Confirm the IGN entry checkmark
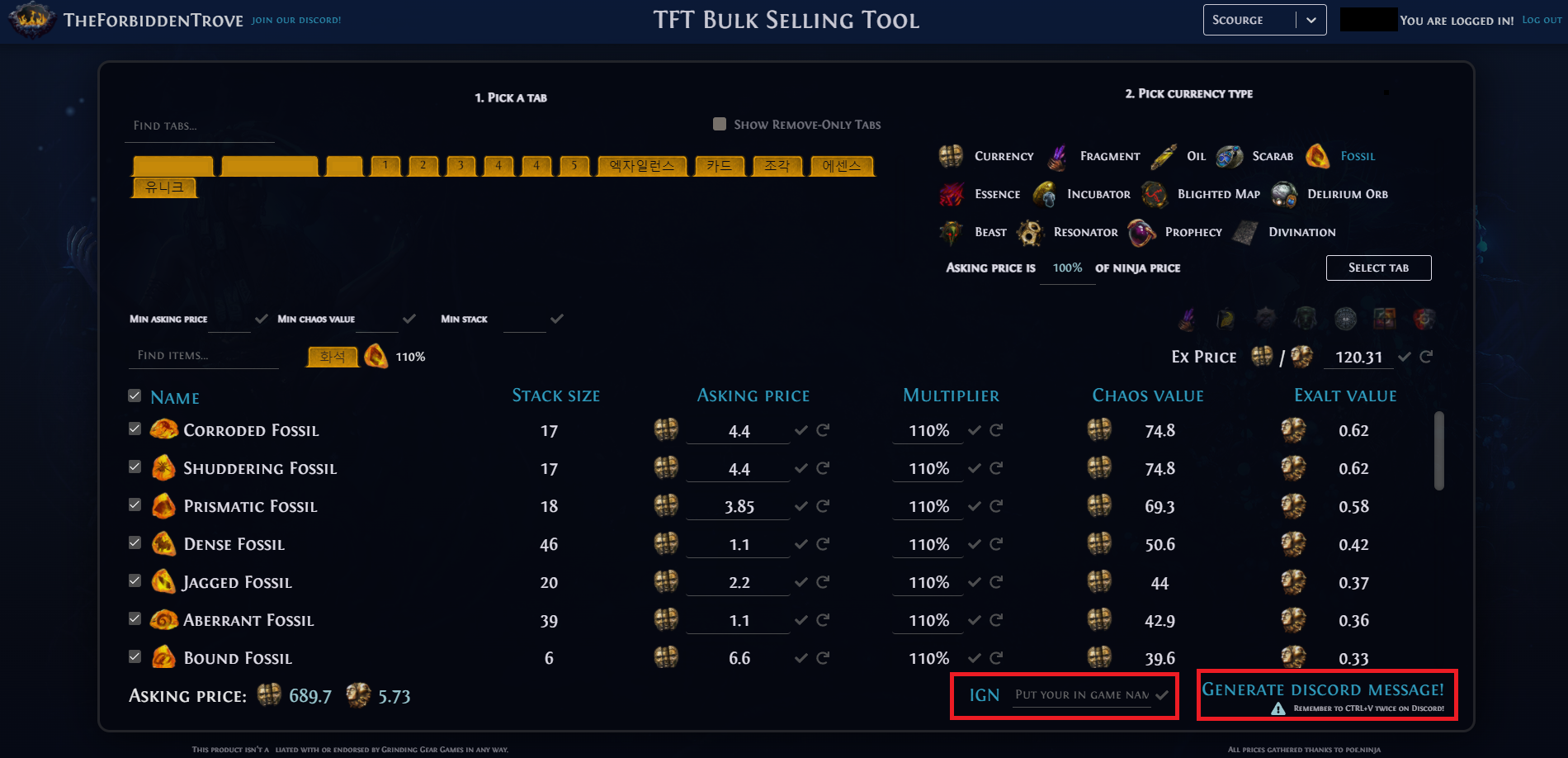The image size is (1568, 758). tap(1162, 695)
